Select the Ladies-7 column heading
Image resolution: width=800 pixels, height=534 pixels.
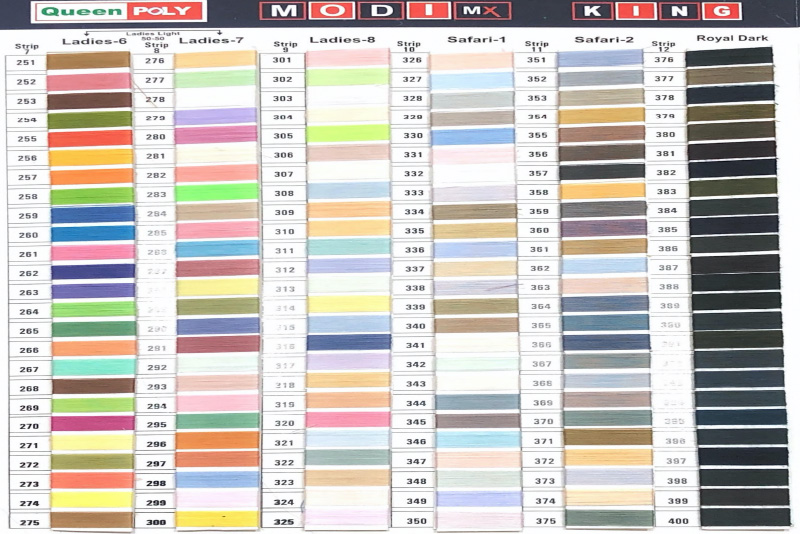click(211, 40)
